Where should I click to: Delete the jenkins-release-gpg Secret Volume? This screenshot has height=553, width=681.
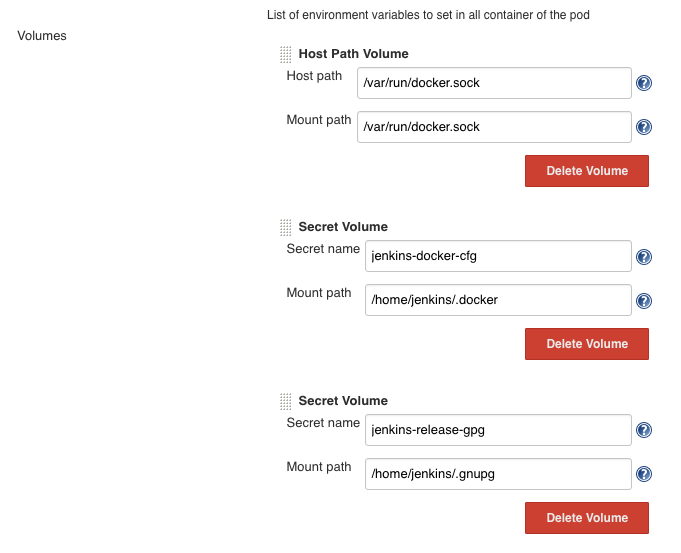point(587,518)
